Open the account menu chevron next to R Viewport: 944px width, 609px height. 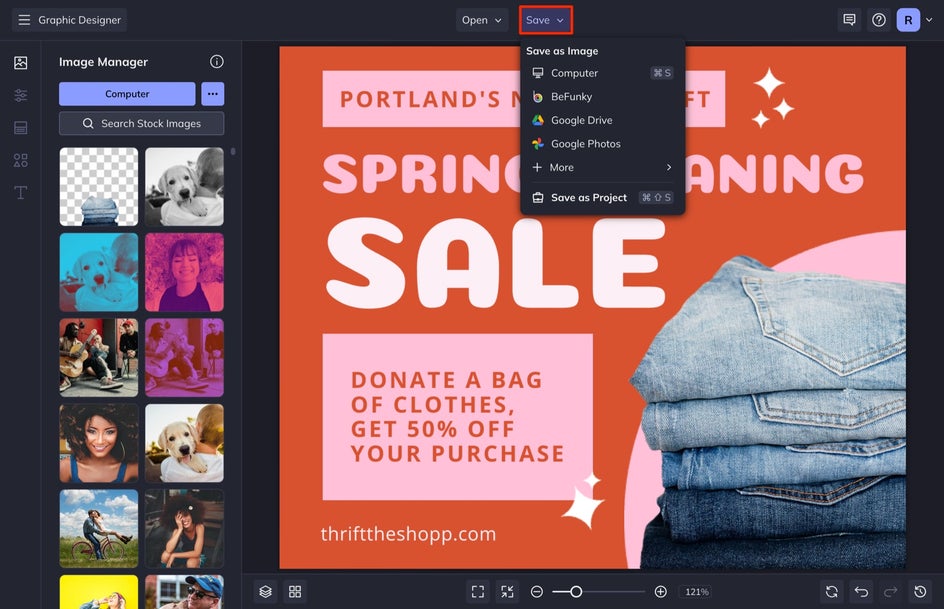[927, 19]
